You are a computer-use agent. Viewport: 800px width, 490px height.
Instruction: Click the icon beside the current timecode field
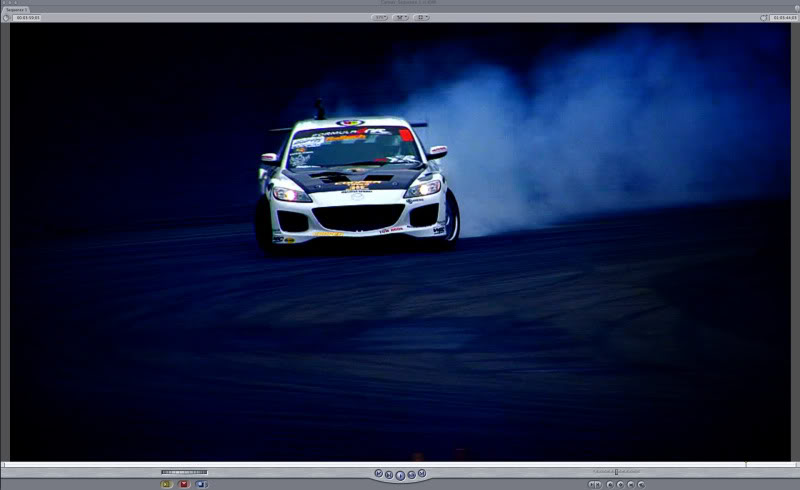coord(764,18)
